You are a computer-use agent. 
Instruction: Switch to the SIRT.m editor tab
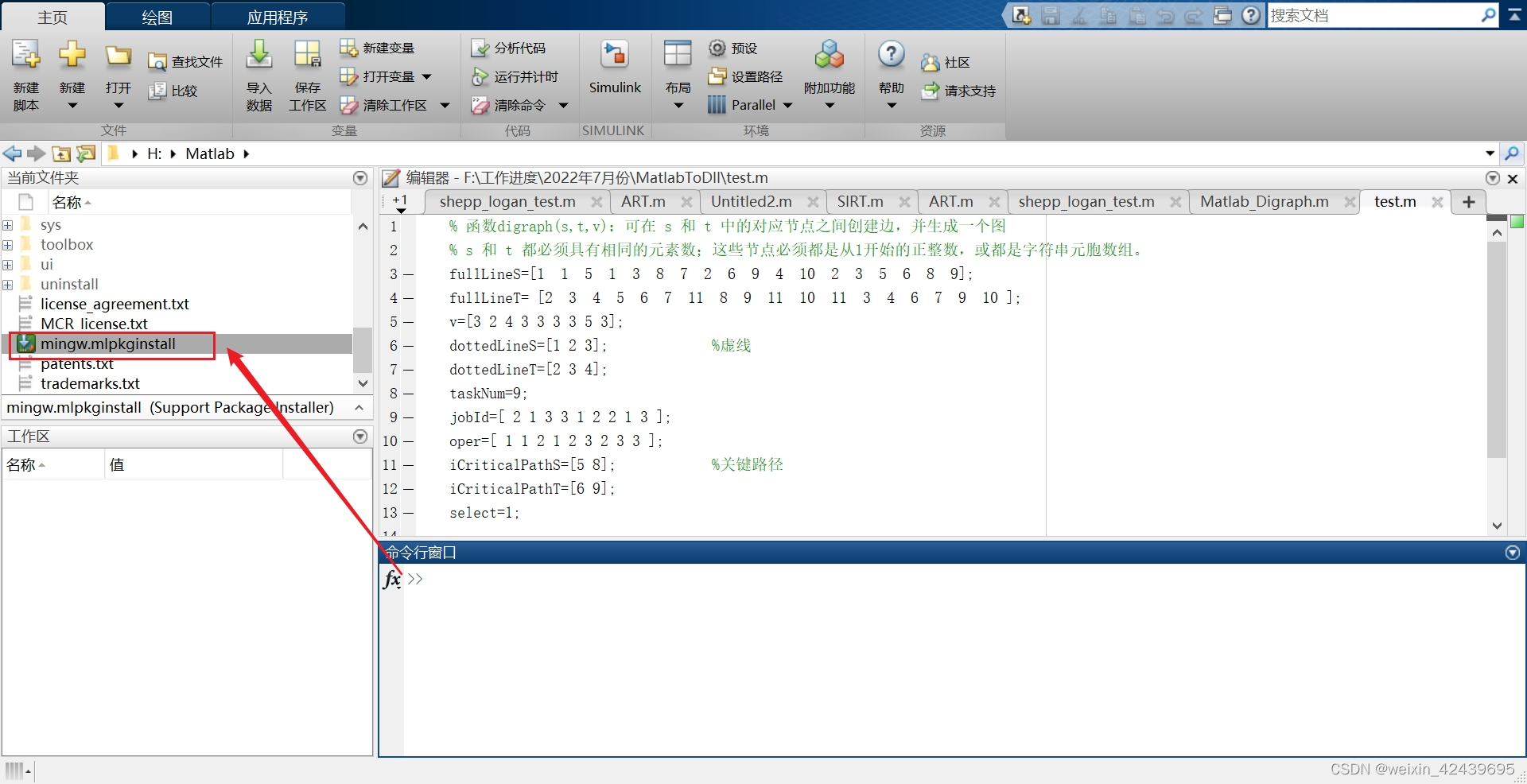tap(860, 202)
